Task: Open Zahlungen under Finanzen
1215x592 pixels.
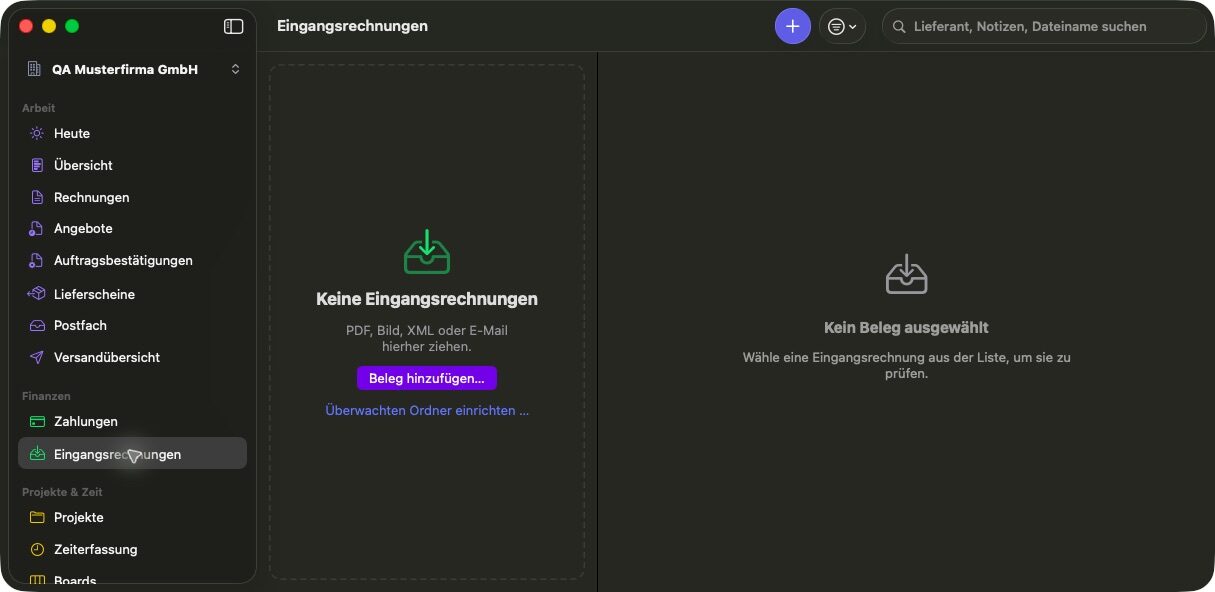Action: click(132, 421)
